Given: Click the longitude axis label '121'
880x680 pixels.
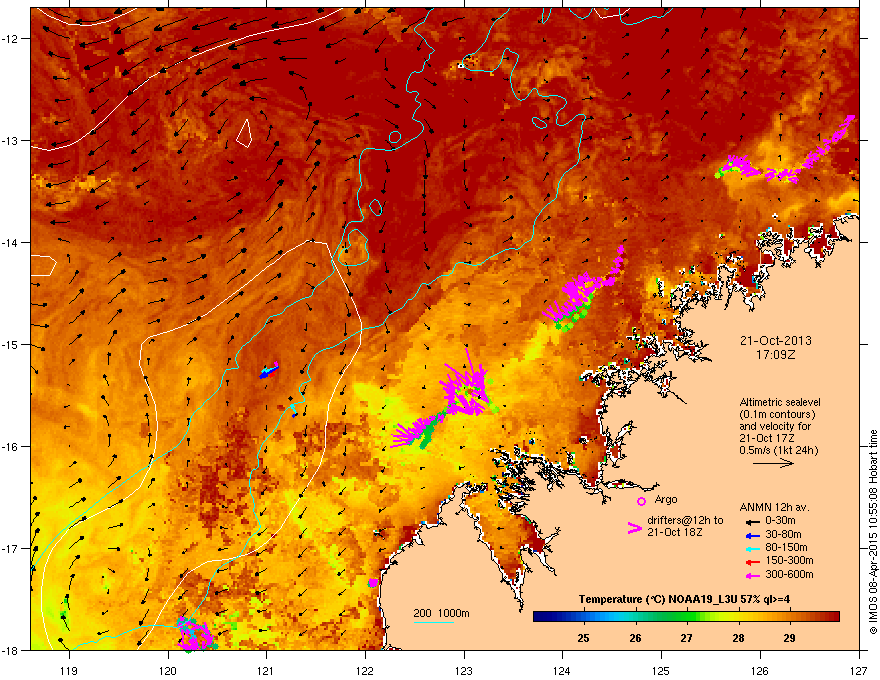Looking at the screenshot, I should point(266,670).
